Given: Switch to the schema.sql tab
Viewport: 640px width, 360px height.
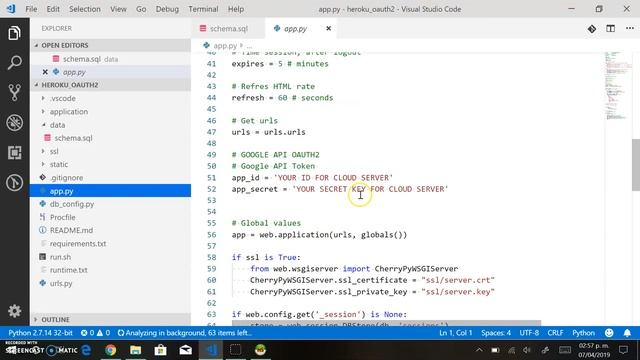Looking at the screenshot, I should pos(228,29).
